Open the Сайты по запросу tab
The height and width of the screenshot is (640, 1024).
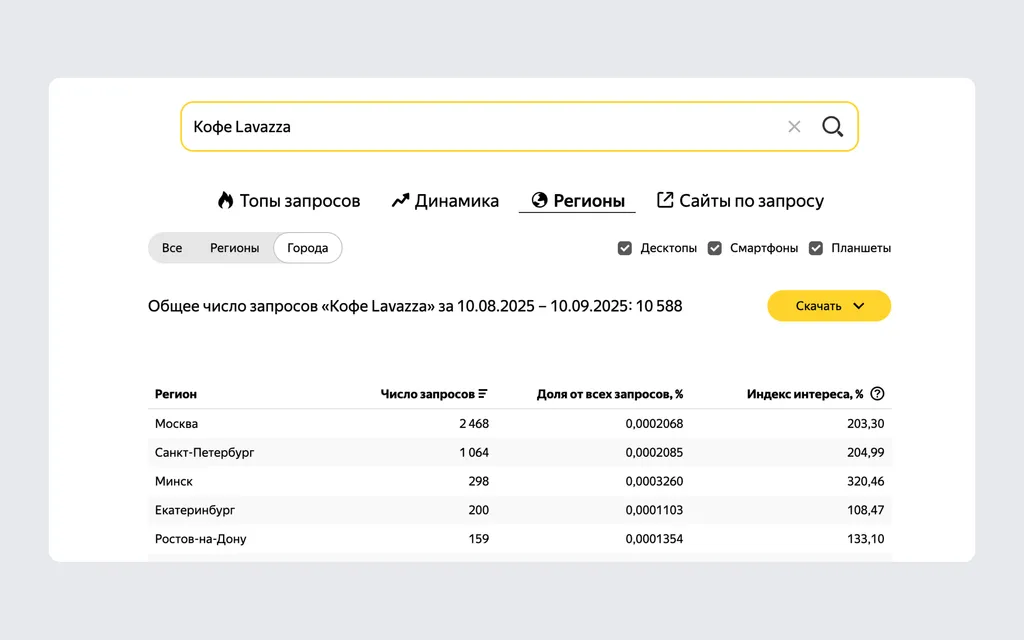tap(740, 200)
